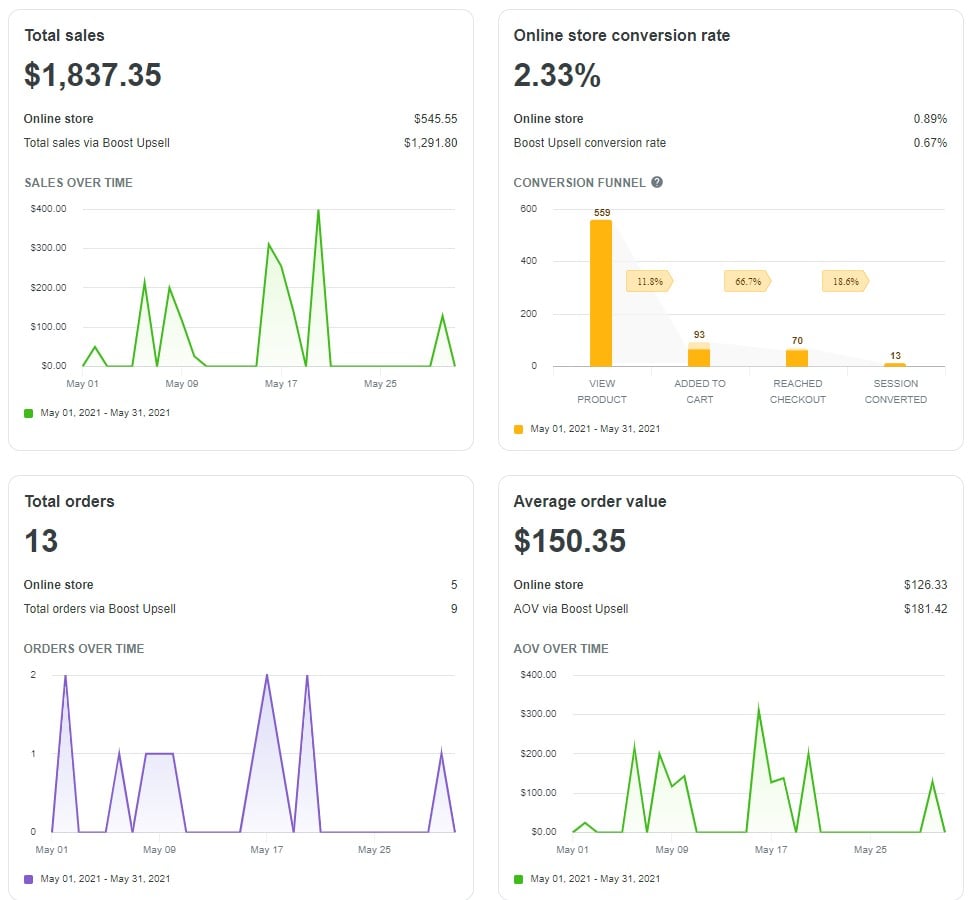Click the 'SALES OVER TIME' chart title

[x=78, y=183]
